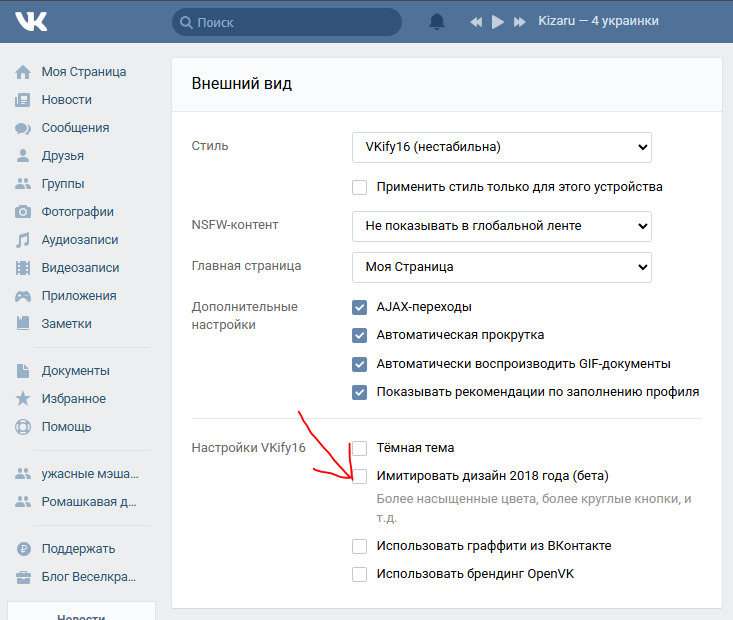The image size is (733, 620).
Task: Open Приложения in the left menu
Action: click(x=79, y=296)
